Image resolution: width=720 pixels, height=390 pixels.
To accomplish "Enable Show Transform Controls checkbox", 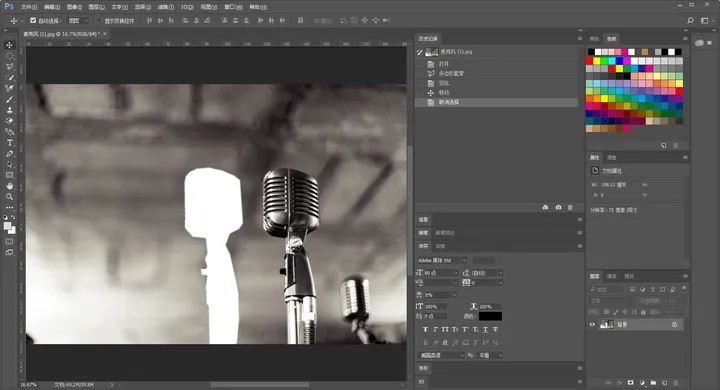I will 99,21.
